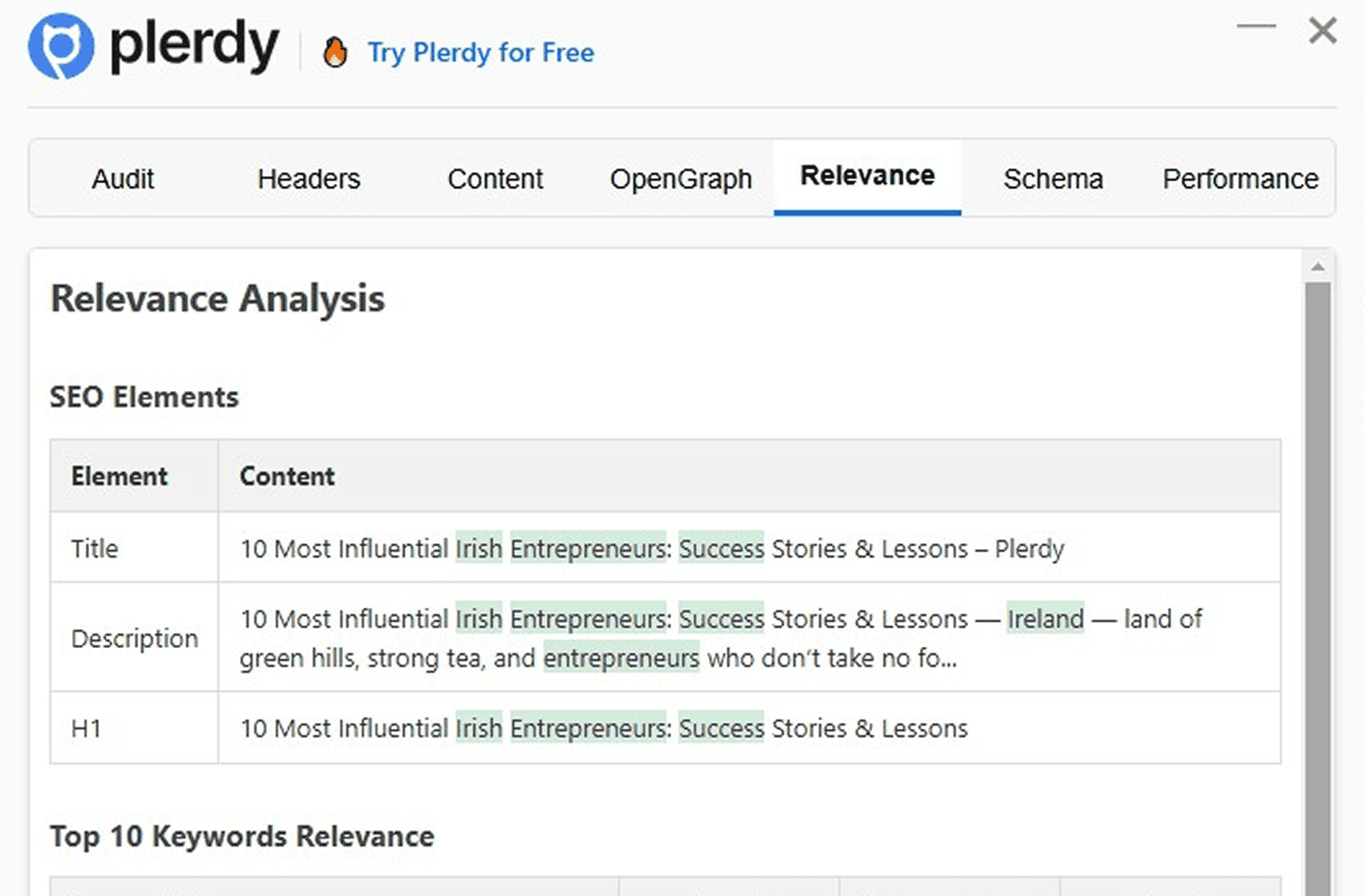Click the scrollbar up arrow
Image resolution: width=1365 pixels, height=896 pixels.
(1318, 267)
